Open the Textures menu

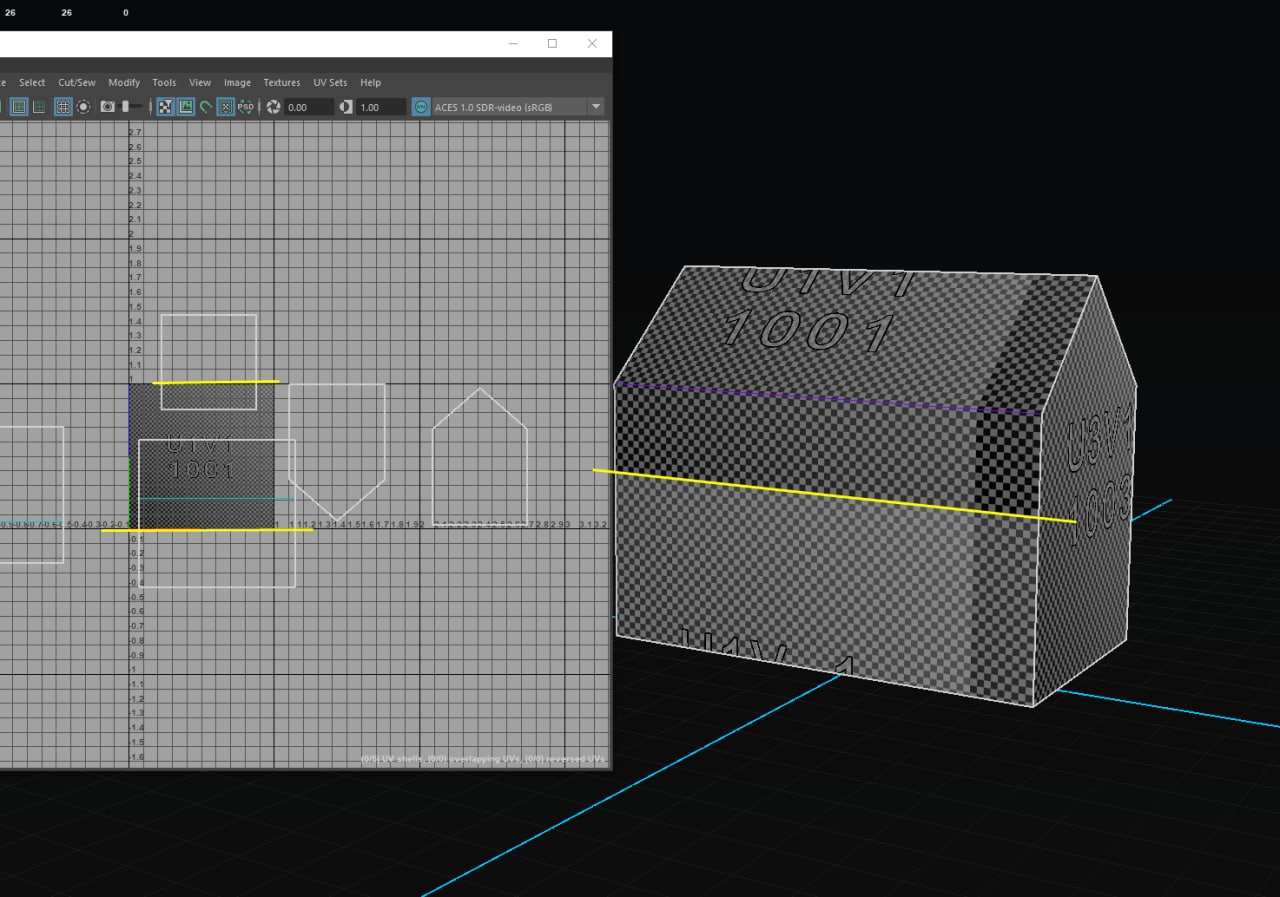[x=282, y=83]
